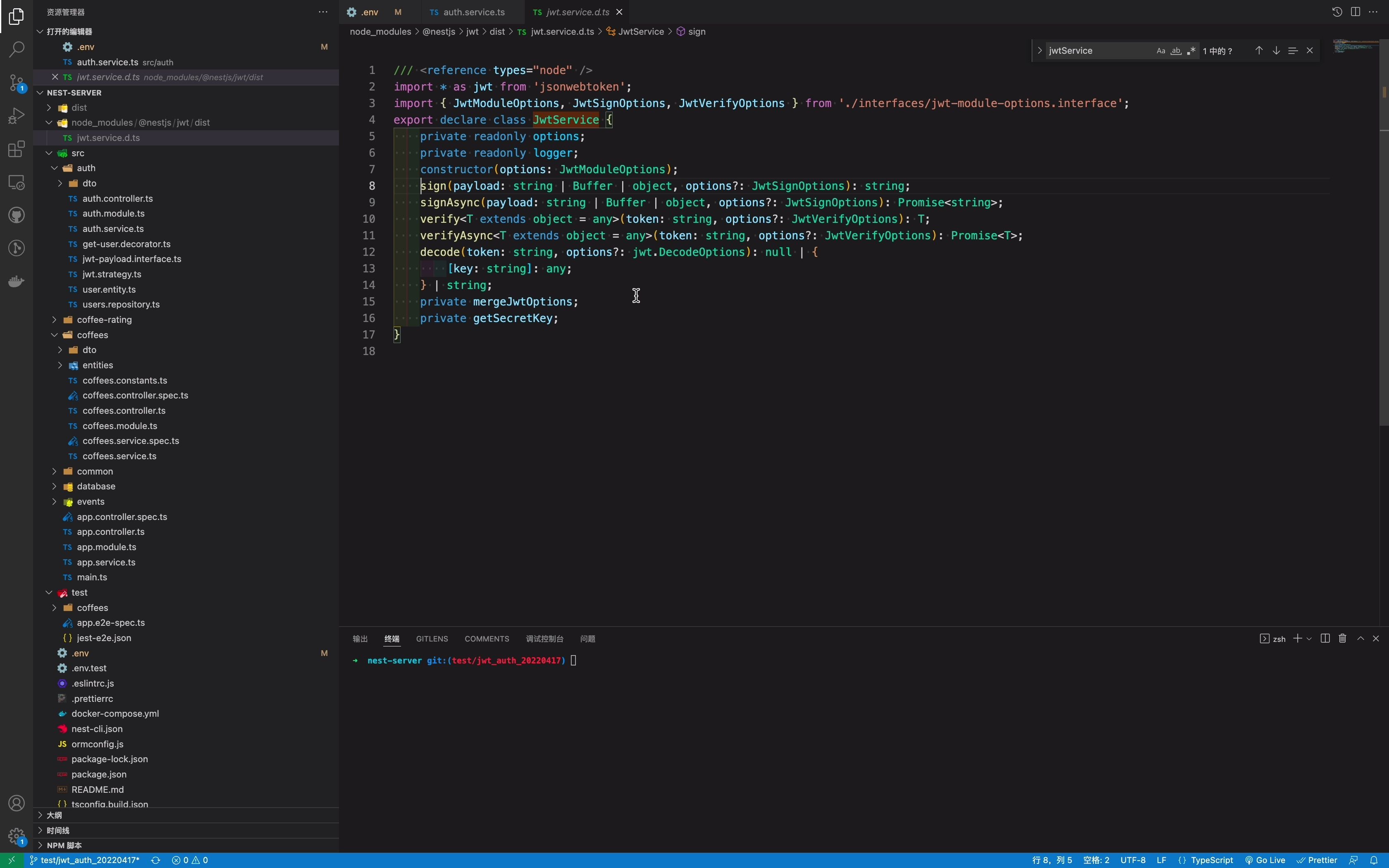Screen dimensions: 1389x868
Task: Kill terminal using trash icon
Action: (1343, 638)
